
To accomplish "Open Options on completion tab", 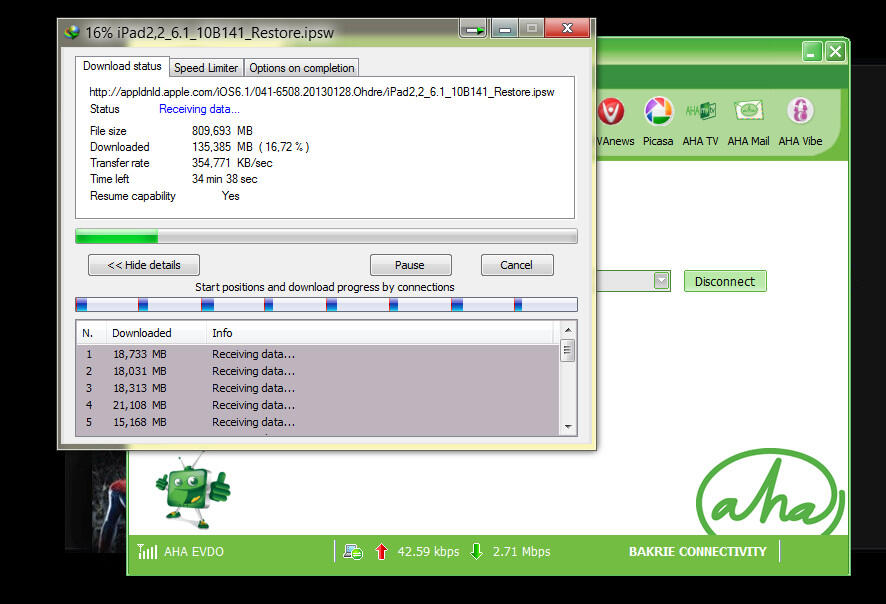I will [x=302, y=68].
